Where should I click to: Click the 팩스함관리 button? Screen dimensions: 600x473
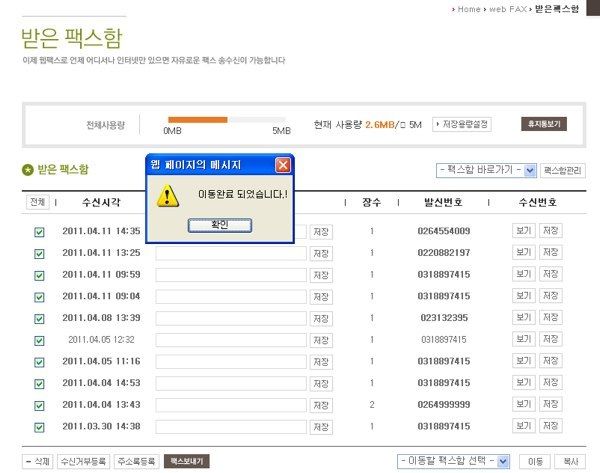tap(562, 171)
